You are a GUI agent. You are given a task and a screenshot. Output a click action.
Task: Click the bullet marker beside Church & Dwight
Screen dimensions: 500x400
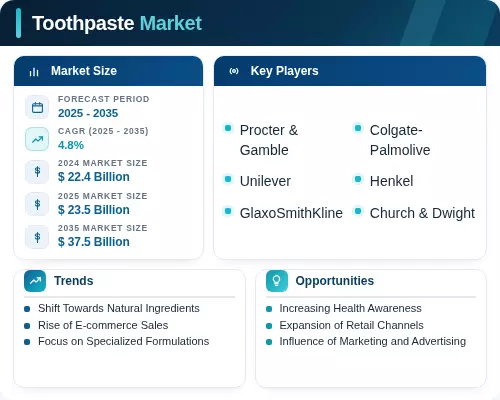(x=358, y=211)
